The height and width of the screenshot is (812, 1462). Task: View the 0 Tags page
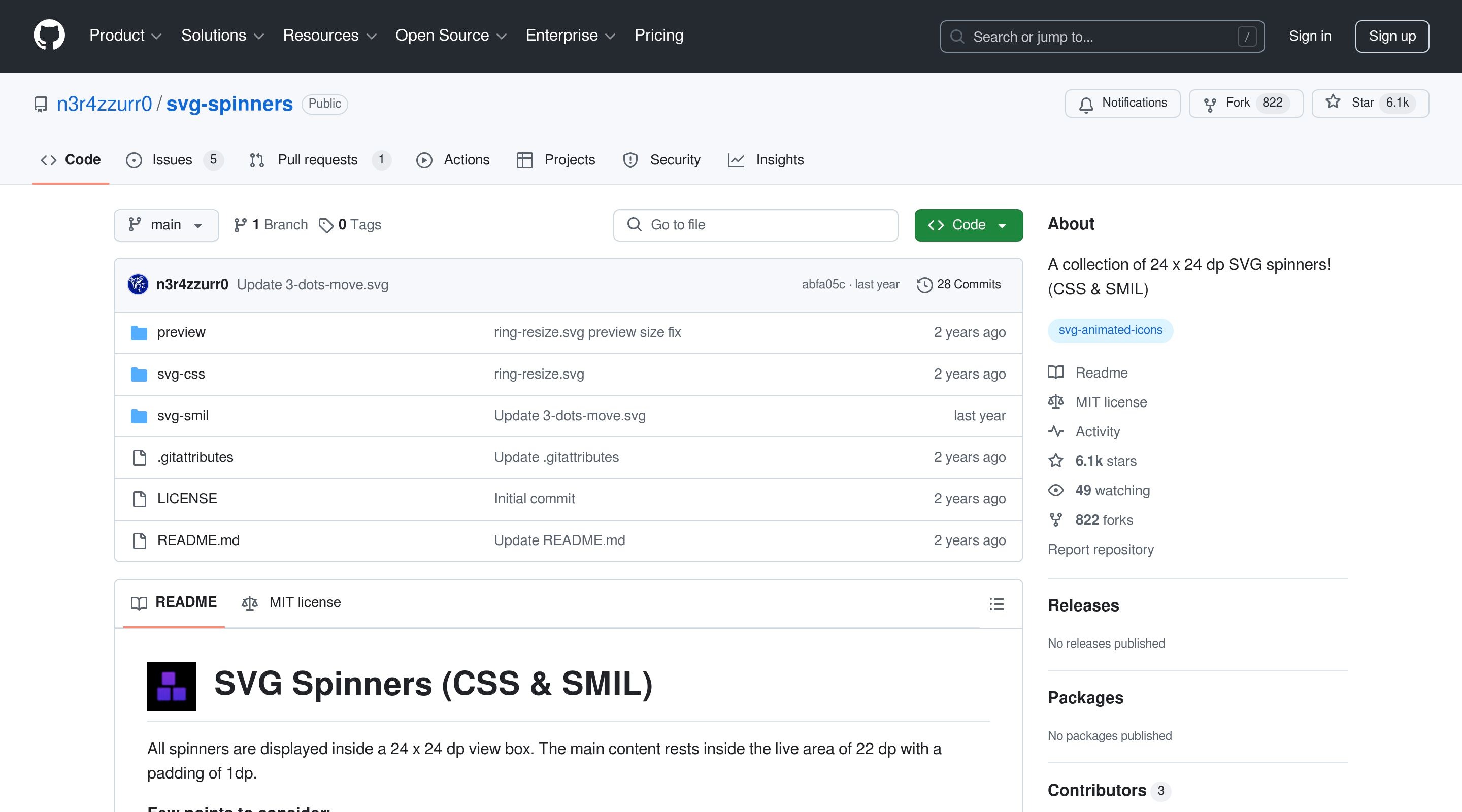click(350, 225)
